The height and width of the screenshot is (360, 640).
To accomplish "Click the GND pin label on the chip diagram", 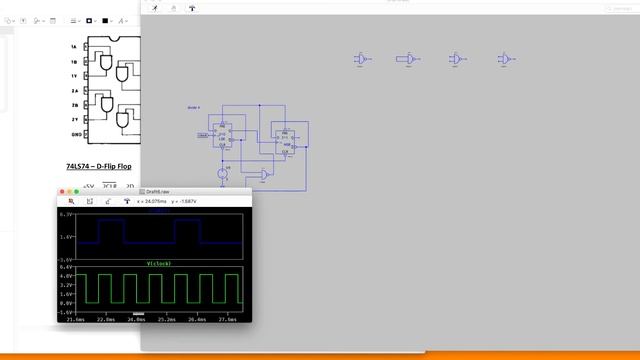I will click(77, 134).
